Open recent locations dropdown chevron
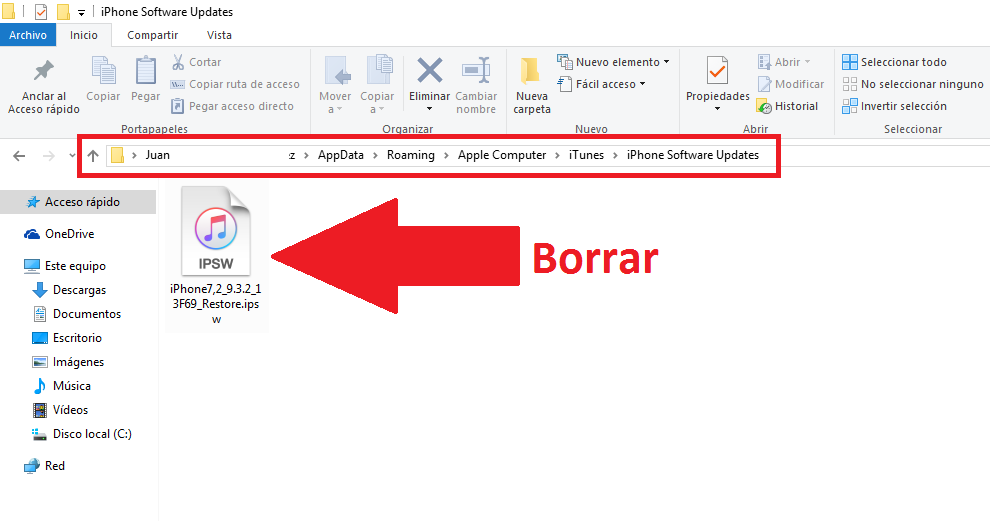 click(x=72, y=155)
